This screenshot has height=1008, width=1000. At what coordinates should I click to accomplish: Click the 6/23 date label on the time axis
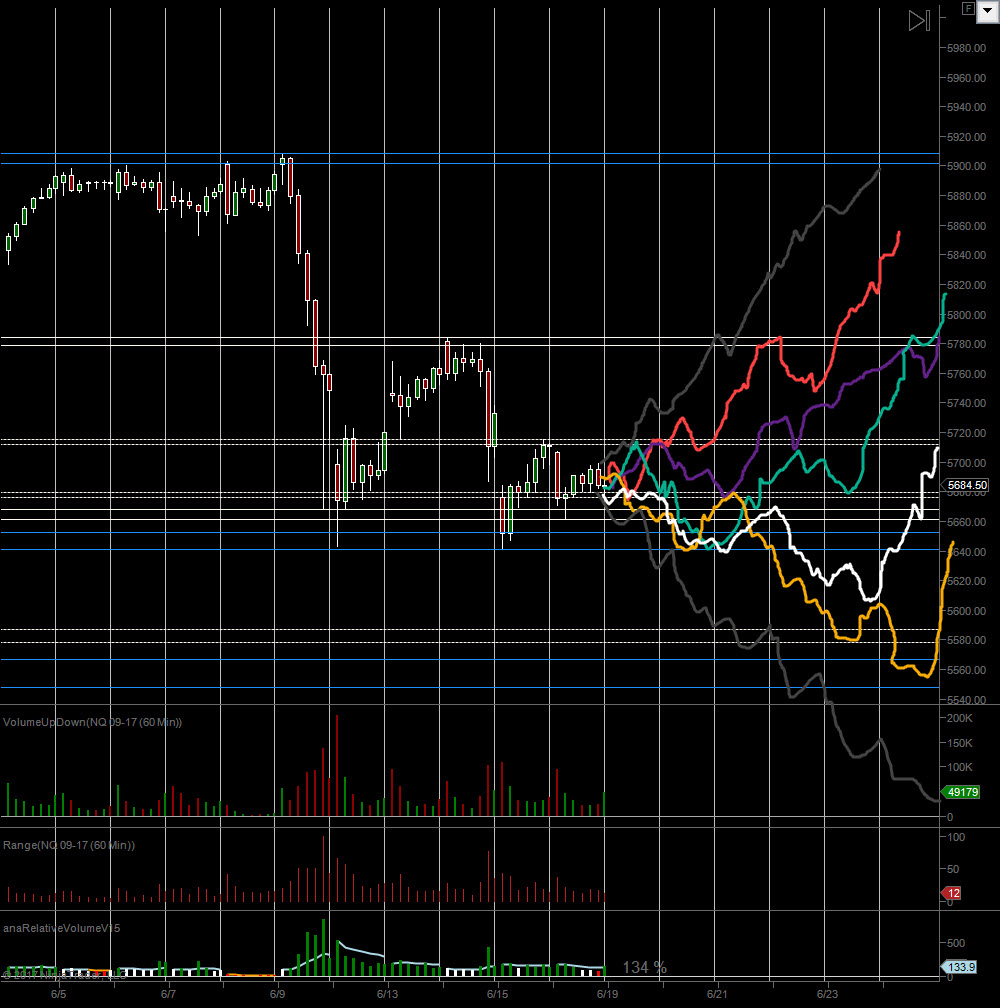pos(827,994)
